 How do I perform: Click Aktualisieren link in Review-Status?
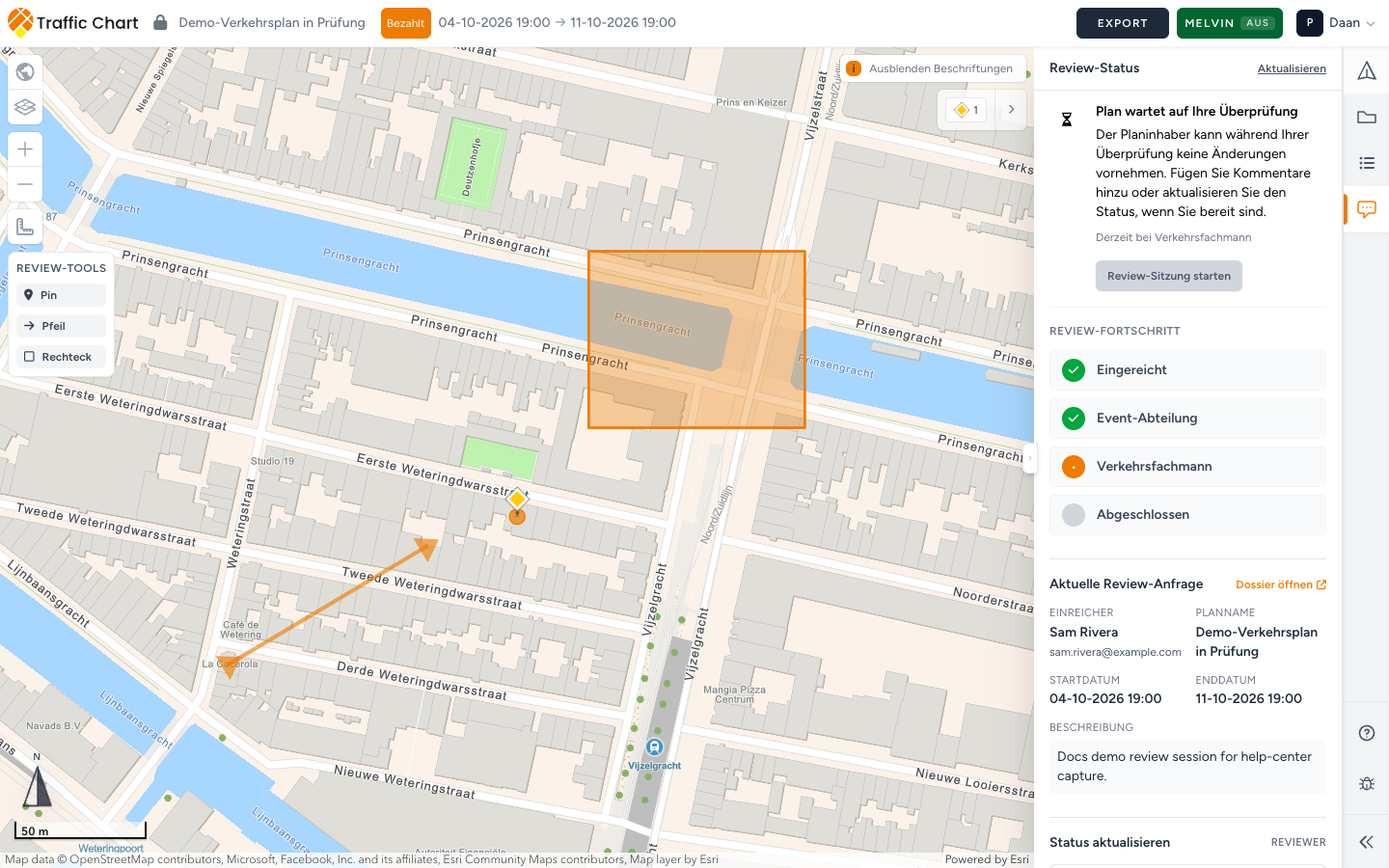(1292, 68)
